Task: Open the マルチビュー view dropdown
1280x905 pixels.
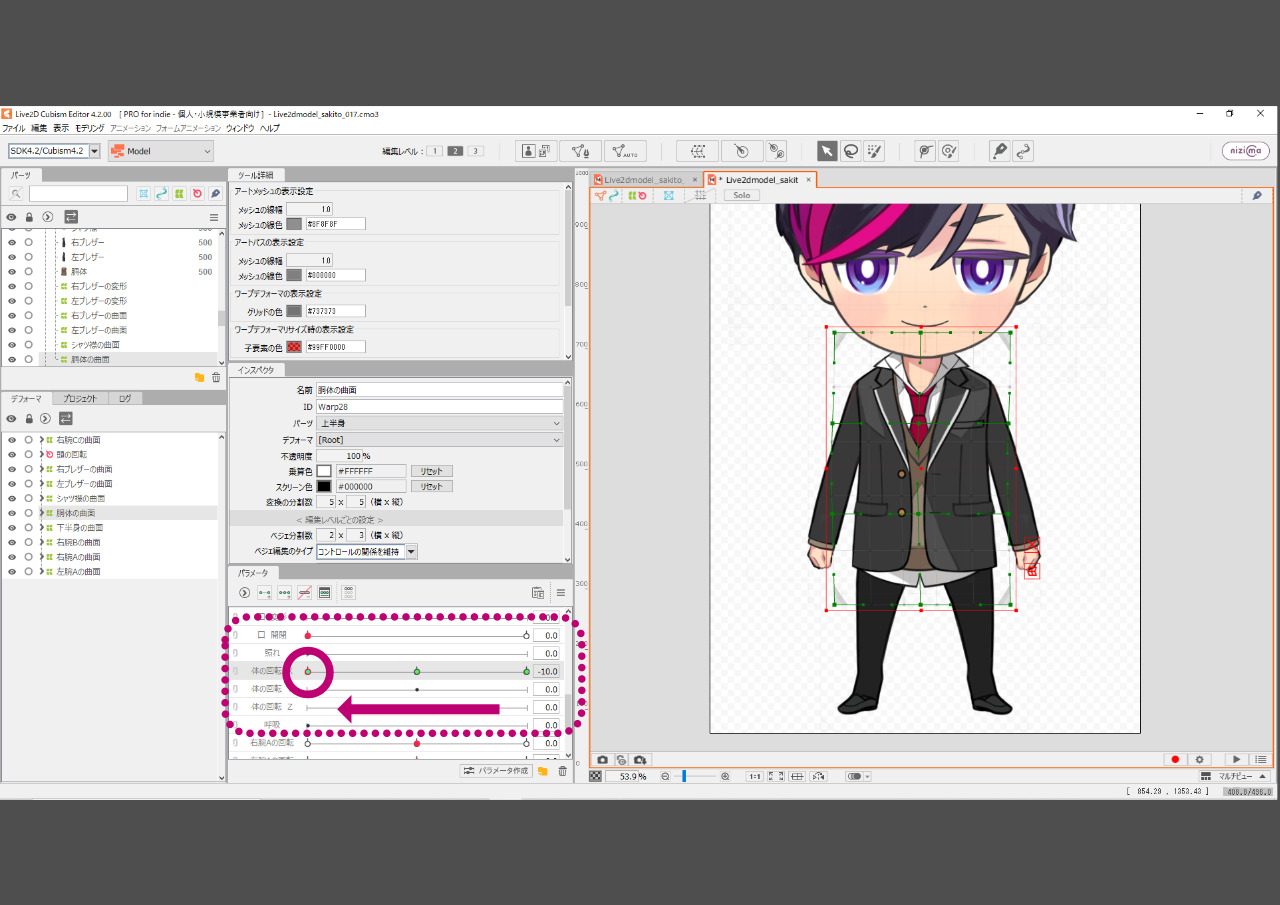Action: [1234, 776]
